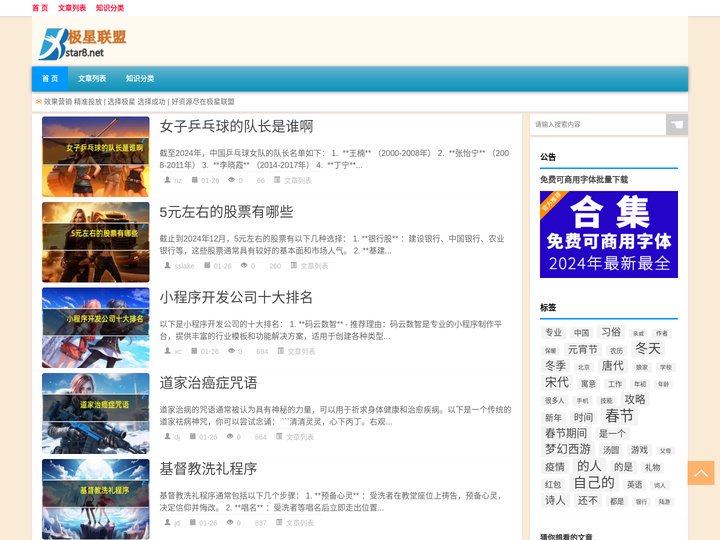Viewport: 720px width, 540px height.
Task: Select the 自己的 tag
Action: coord(594,483)
